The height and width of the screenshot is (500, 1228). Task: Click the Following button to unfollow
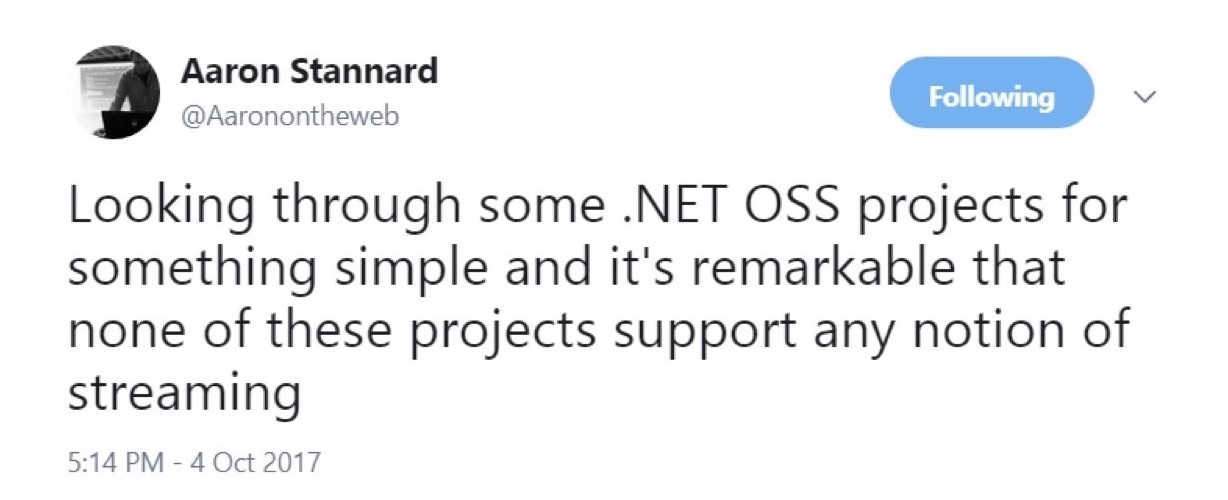tap(991, 97)
